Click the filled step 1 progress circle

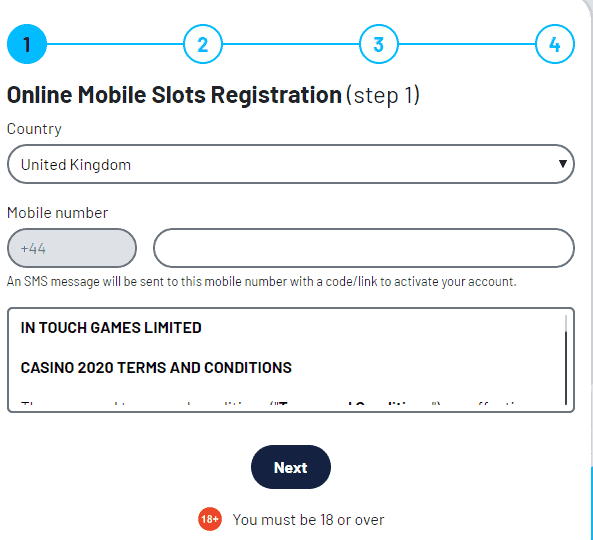(x=27, y=44)
